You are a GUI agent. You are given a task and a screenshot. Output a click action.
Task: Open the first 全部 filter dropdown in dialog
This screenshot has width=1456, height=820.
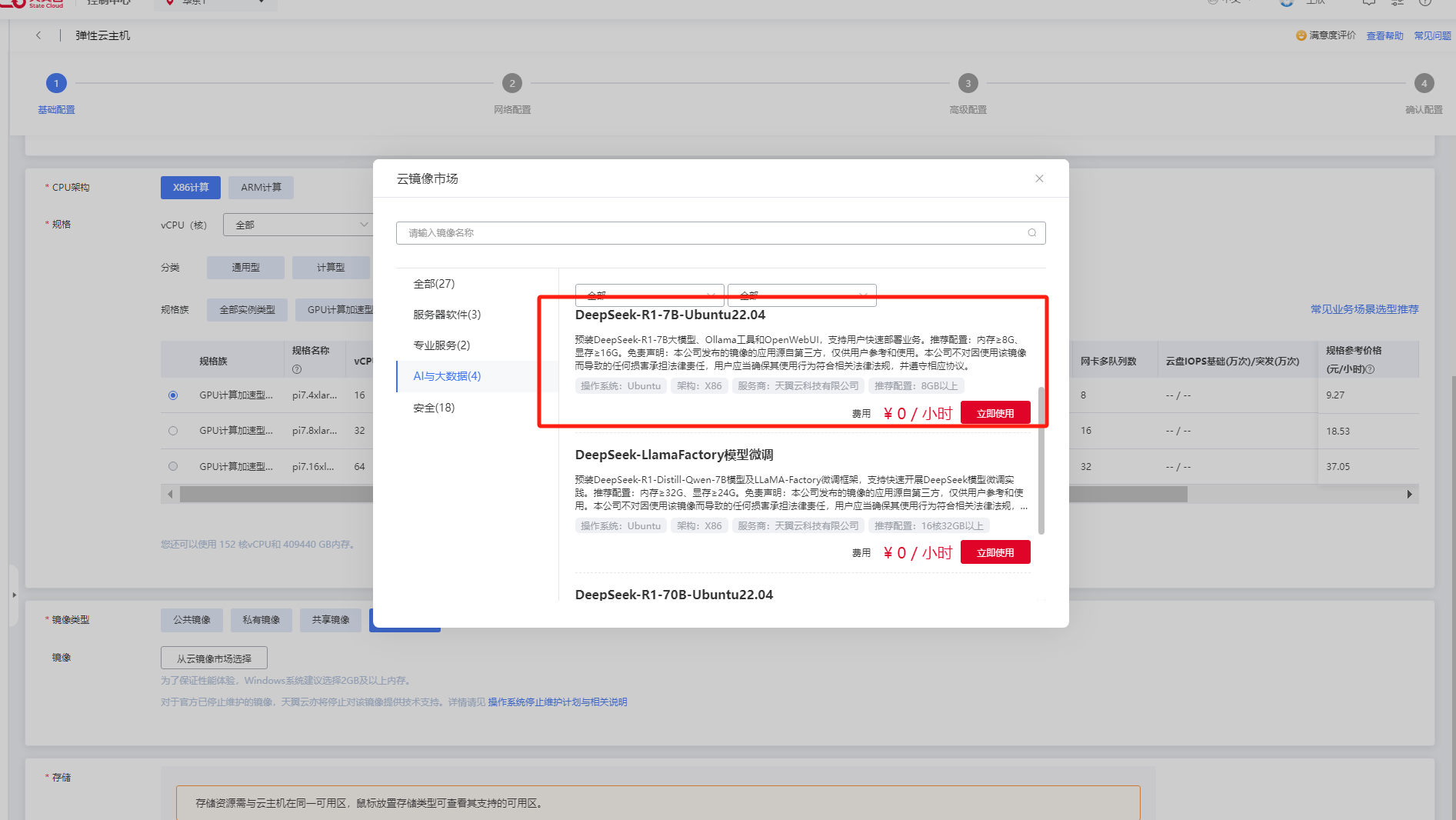649,295
